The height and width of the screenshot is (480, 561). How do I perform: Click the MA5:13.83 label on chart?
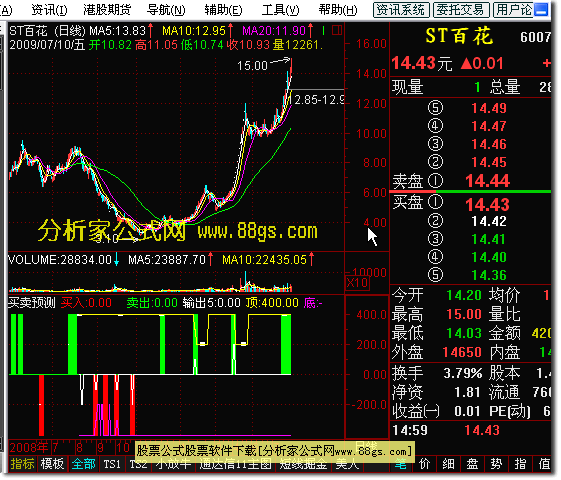point(117,31)
